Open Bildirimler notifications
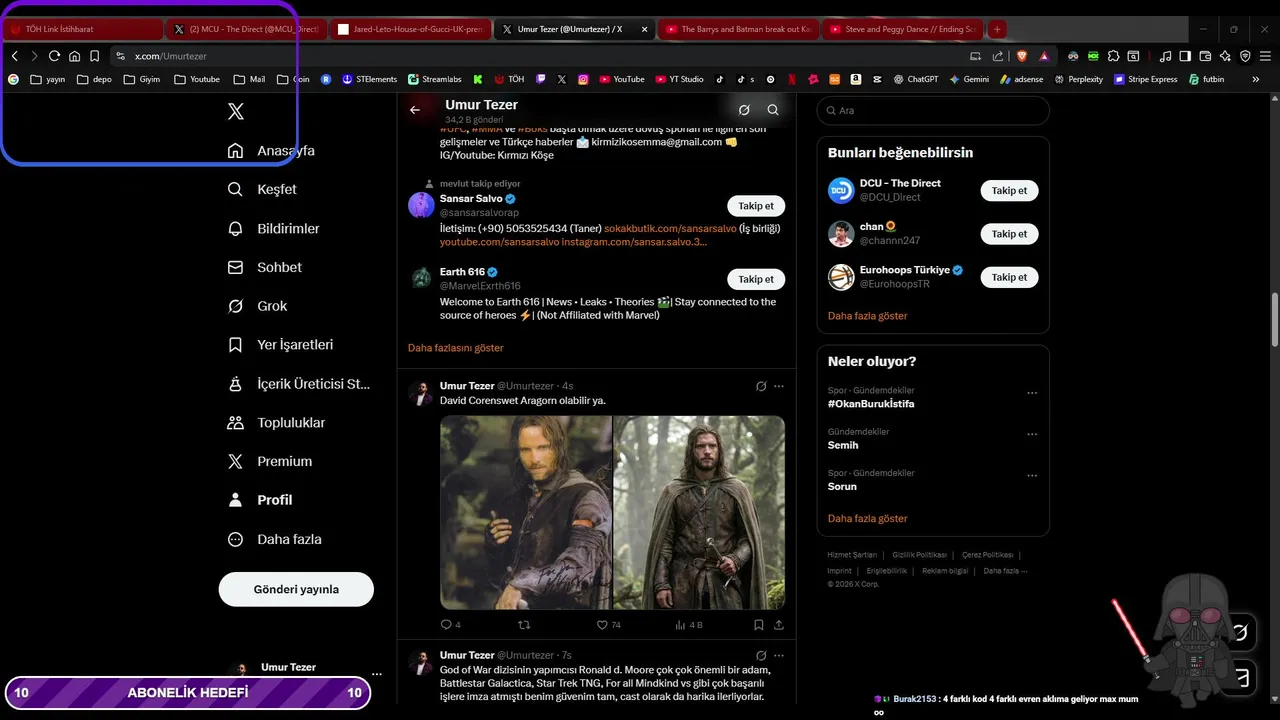The height and width of the screenshot is (720, 1280). 274,228
